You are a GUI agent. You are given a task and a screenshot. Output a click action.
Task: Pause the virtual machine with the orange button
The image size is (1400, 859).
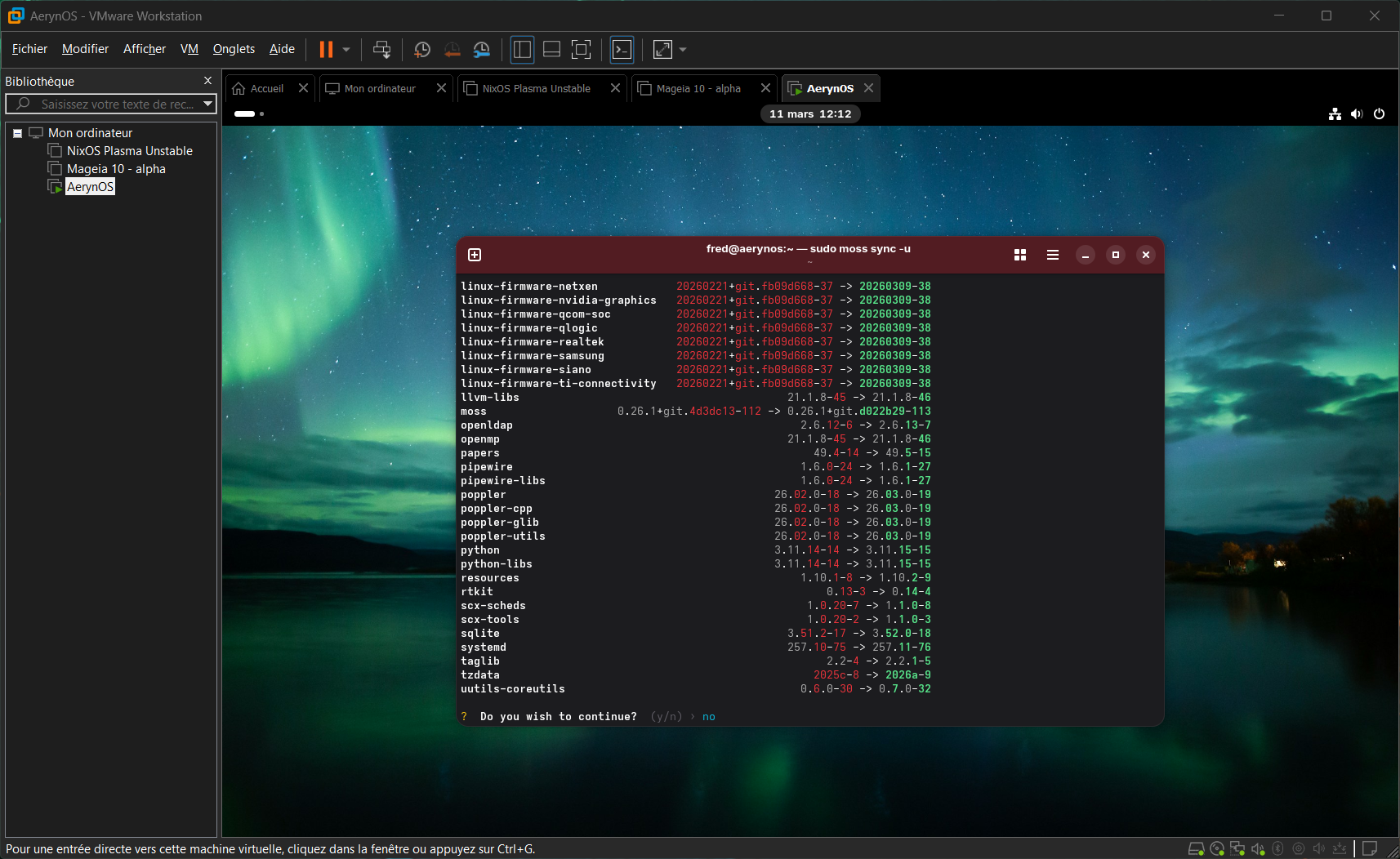pyautogui.click(x=326, y=50)
